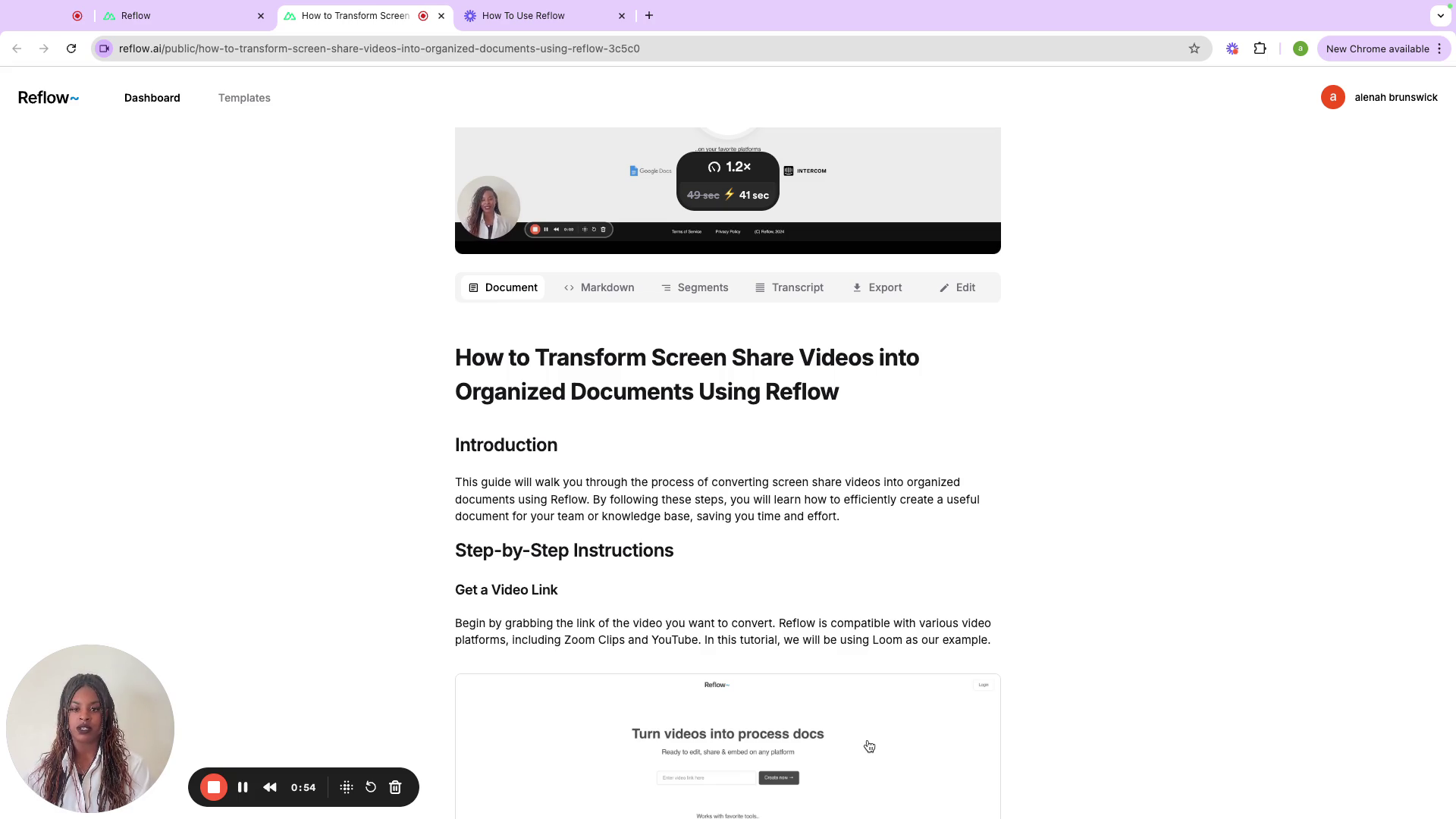View the Transcript tab
The image size is (1456, 819).
(789, 287)
